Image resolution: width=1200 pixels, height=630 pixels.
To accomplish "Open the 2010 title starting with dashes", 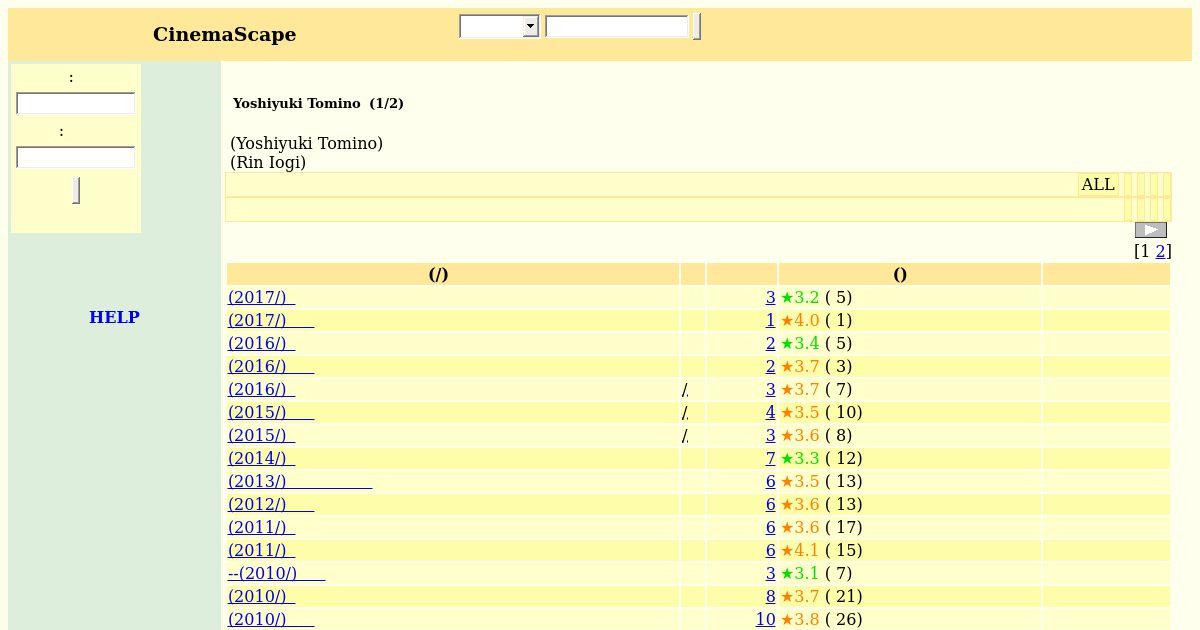I will (x=276, y=573).
